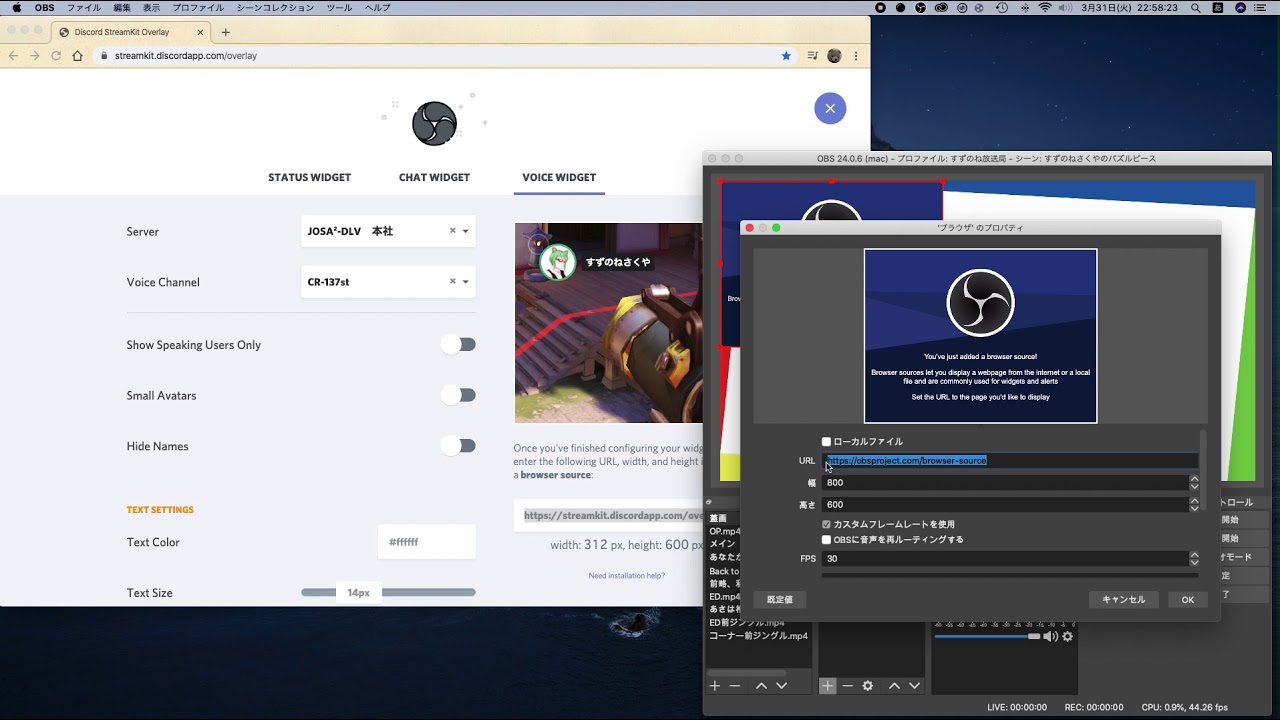Open the Apple menu
The image size is (1280, 720).
(16, 8)
